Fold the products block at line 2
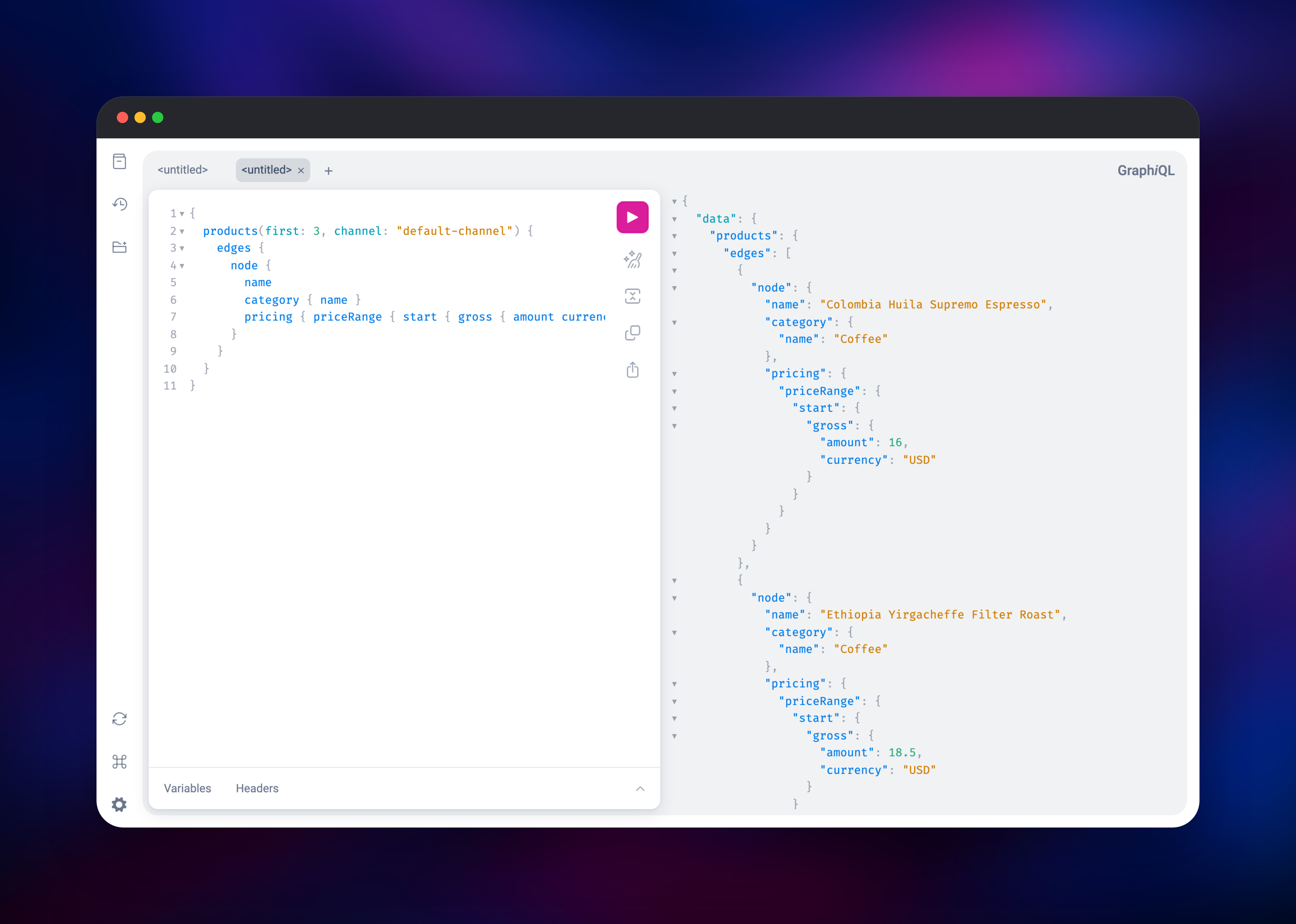Image resolution: width=1296 pixels, height=924 pixels. point(182,232)
